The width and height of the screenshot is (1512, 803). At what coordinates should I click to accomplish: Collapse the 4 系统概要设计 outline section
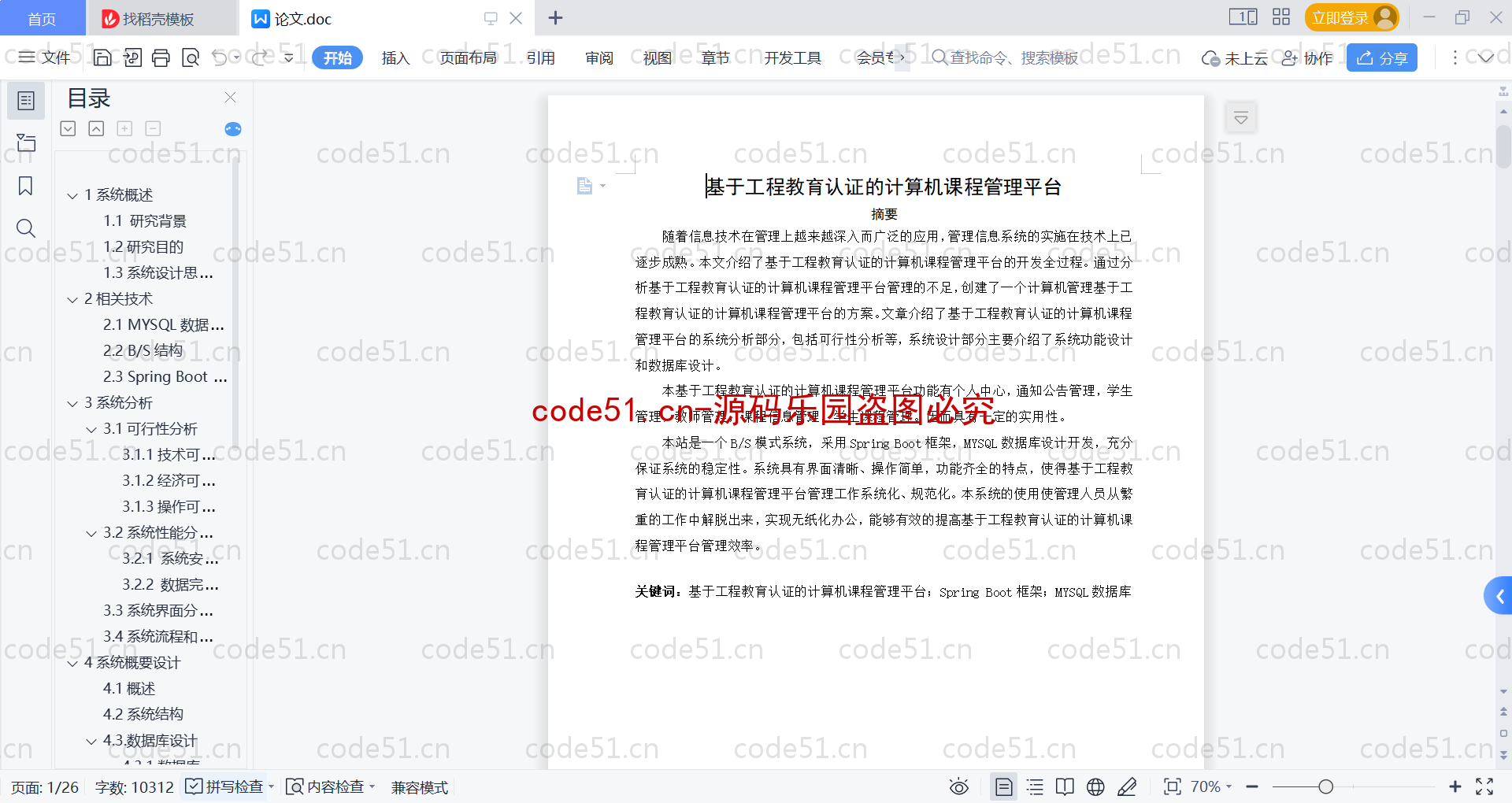point(72,663)
